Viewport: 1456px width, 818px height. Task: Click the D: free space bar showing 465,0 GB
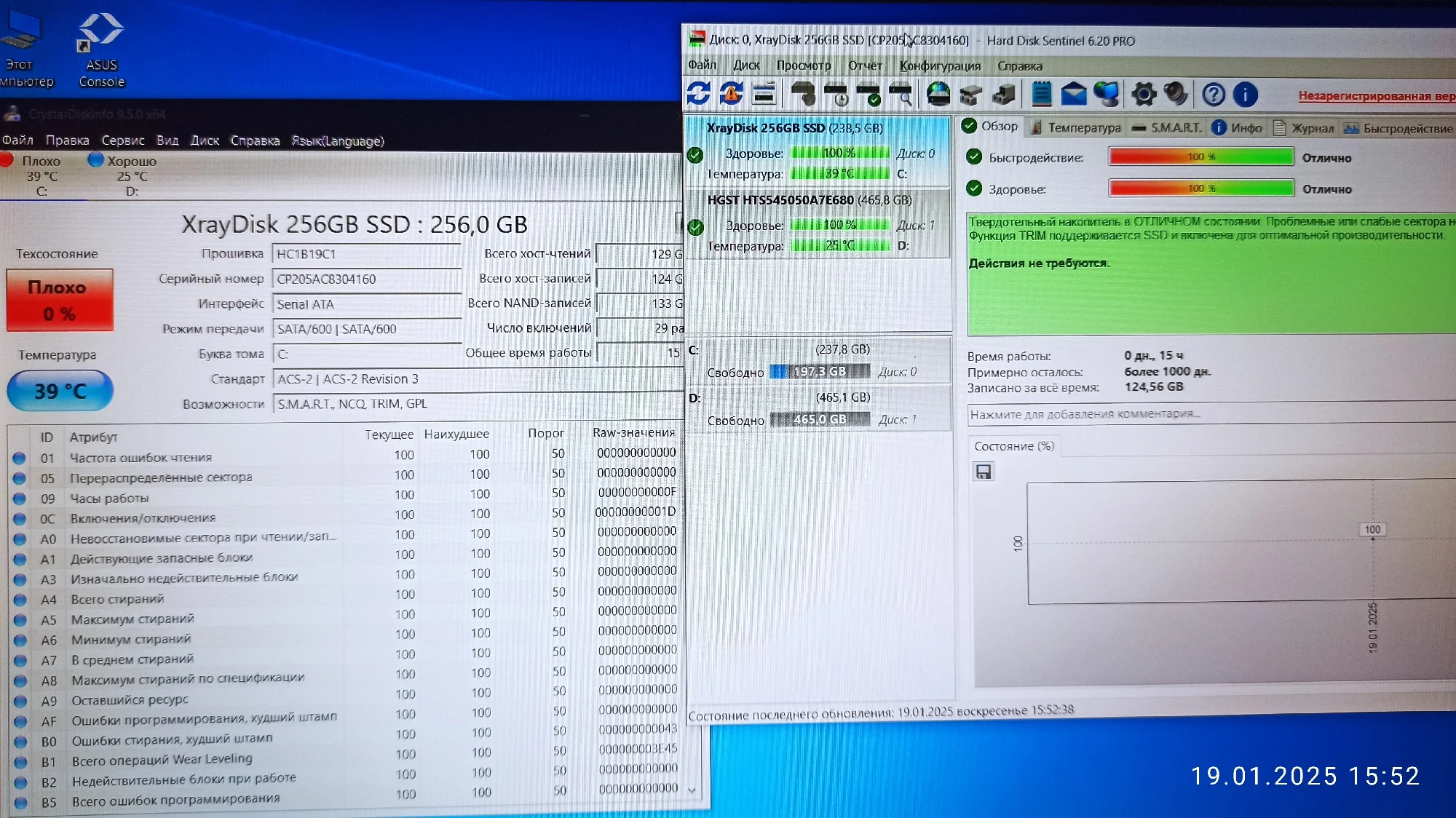click(820, 419)
